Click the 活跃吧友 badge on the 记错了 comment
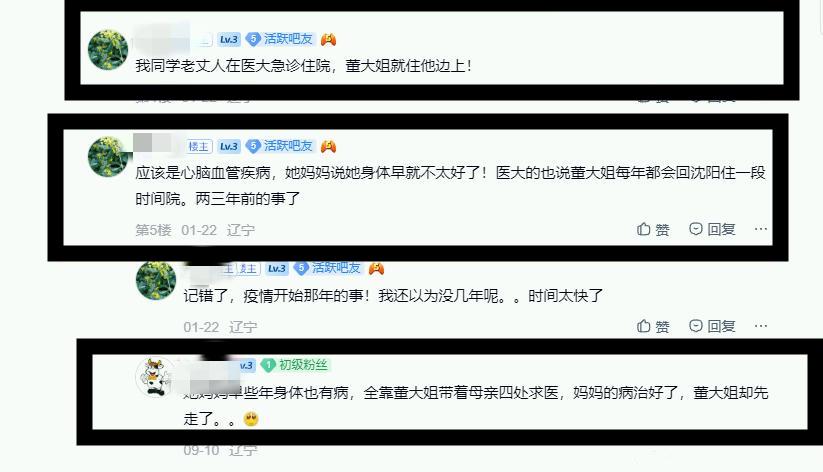This screenshot has width=823, height=472. coord(328,268)
